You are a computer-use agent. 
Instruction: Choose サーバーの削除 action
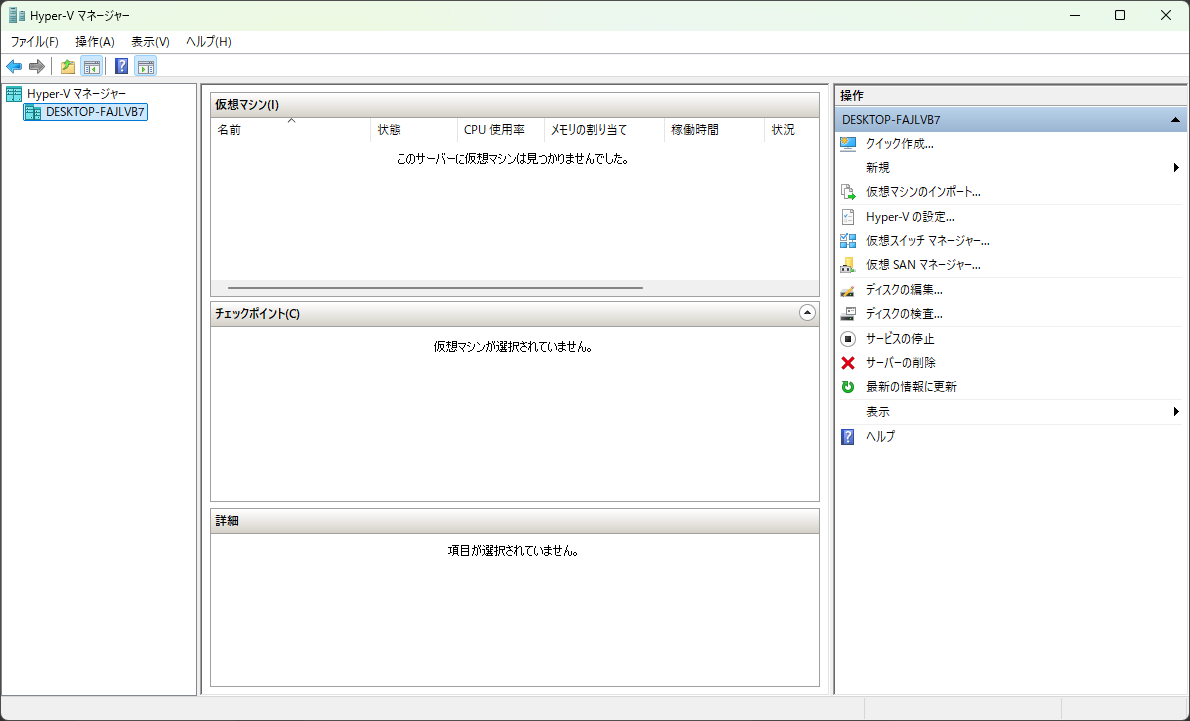click(901, 363)
